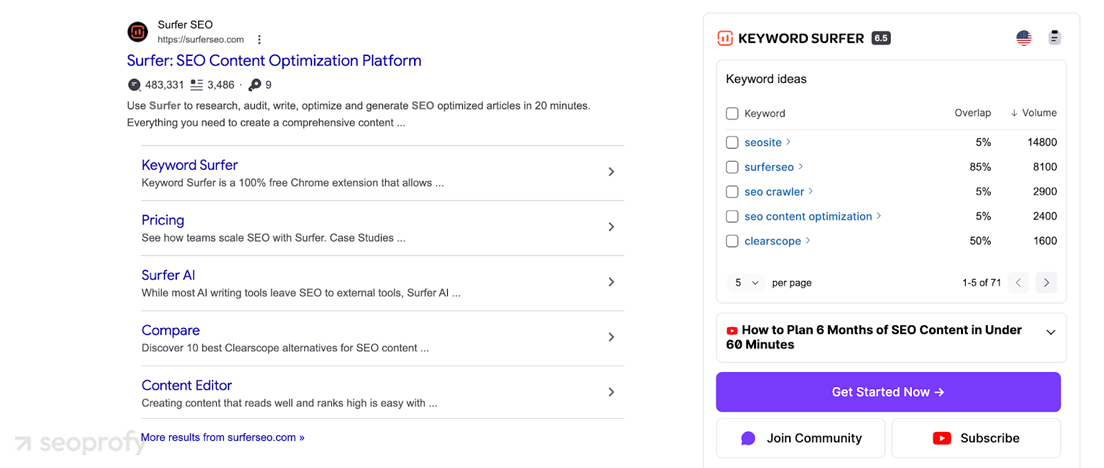The height and width of the screenshot is (468, 1104).
Task: Expand the How to Plan 6 Months video panel
Action: [1051, 332]
